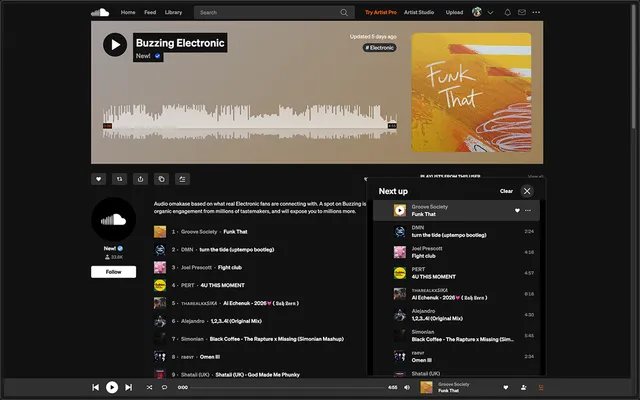640x400 pixels.
Task: Select PERT 4U THIS MOMENT in queue
Action: [x=456, y=273]
